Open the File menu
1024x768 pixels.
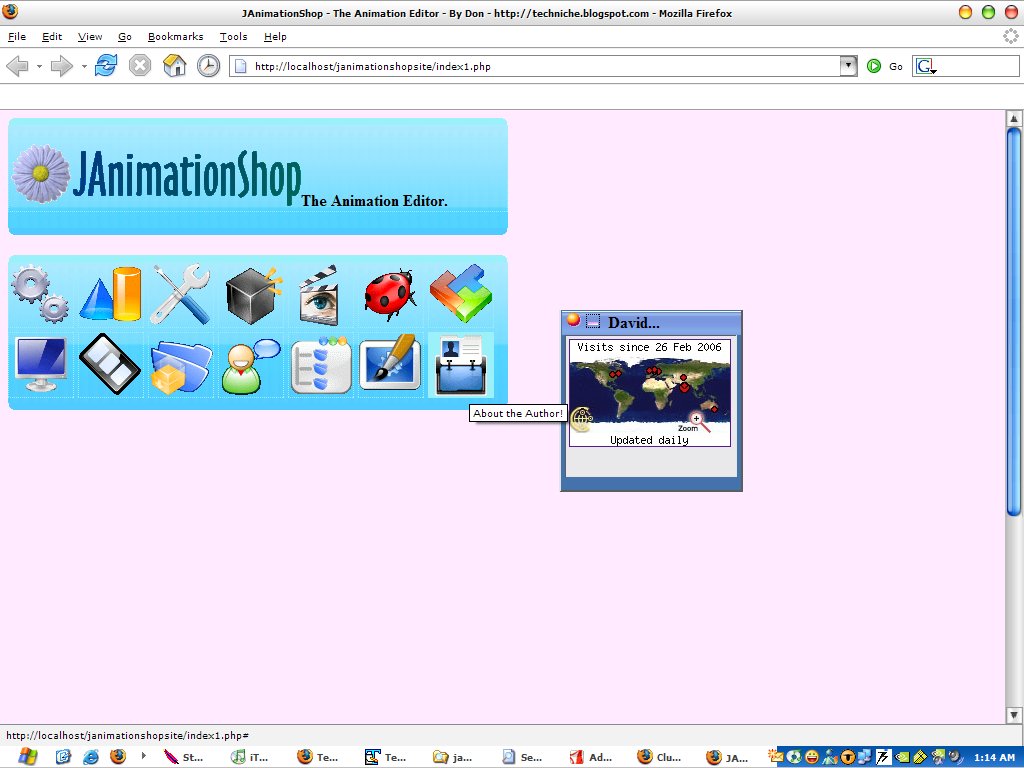pyautogui.click(x=17, y=37)
